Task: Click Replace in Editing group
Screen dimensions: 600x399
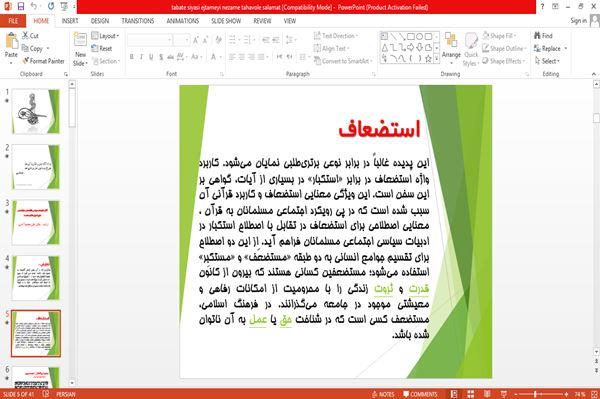Action: [551, 49]
